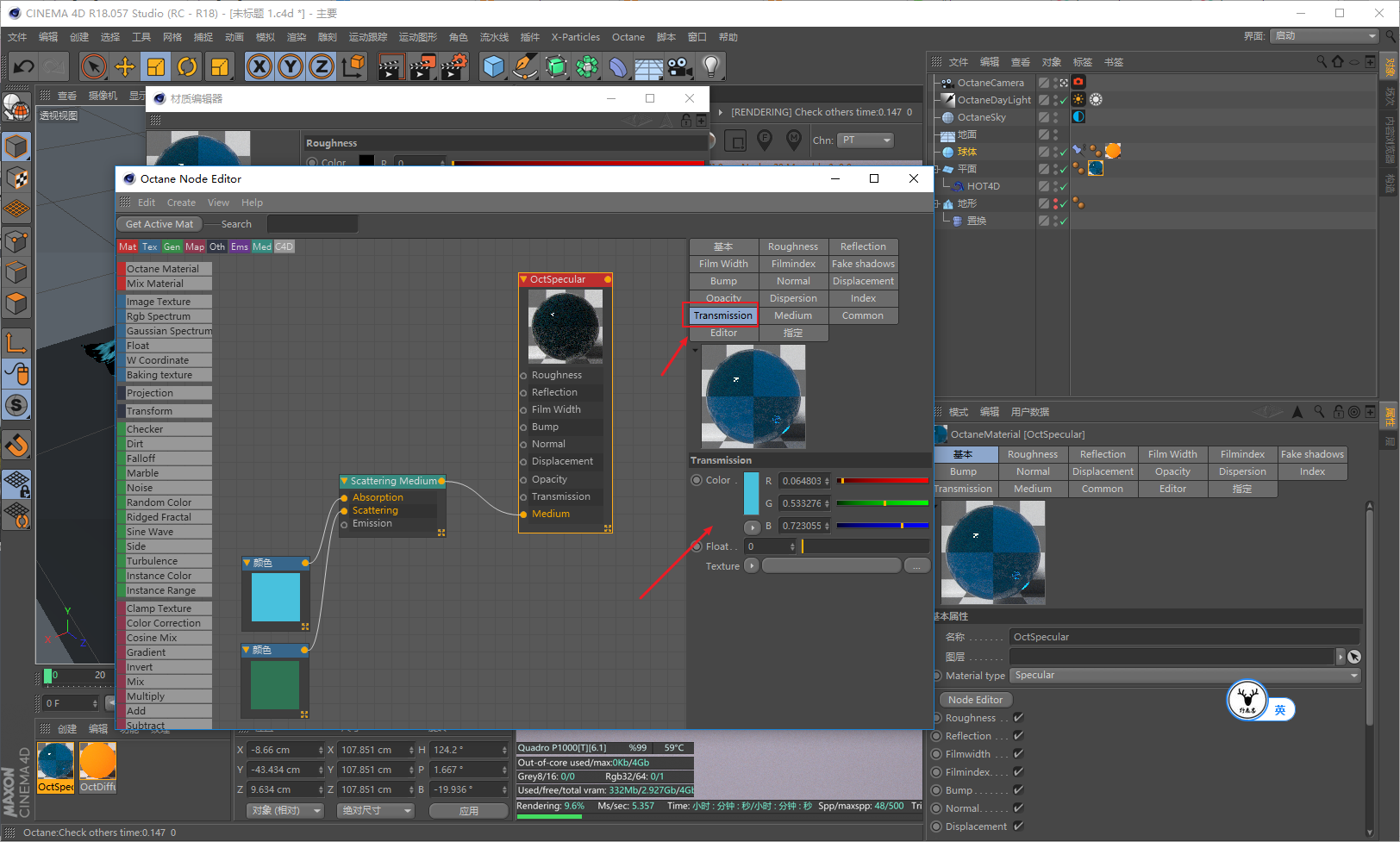Toggle the Roughness checkbox in Attribute Manager

1018,717
